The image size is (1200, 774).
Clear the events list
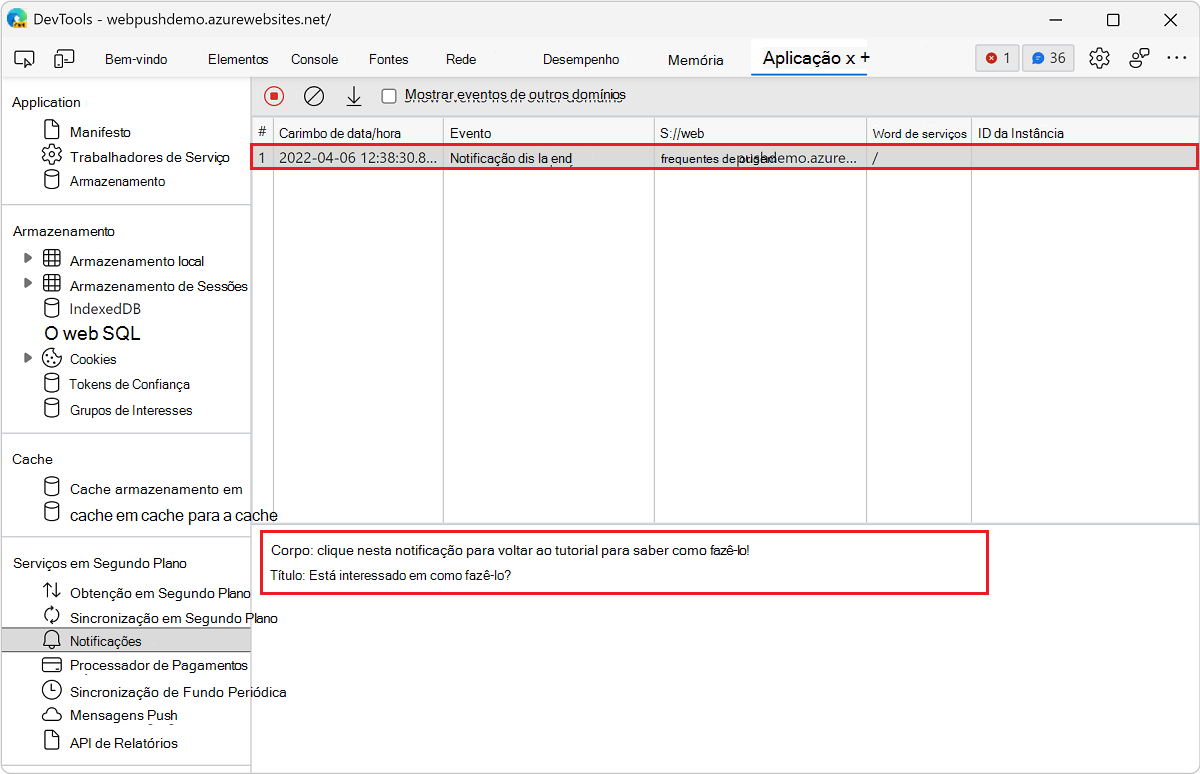[313, 95]
